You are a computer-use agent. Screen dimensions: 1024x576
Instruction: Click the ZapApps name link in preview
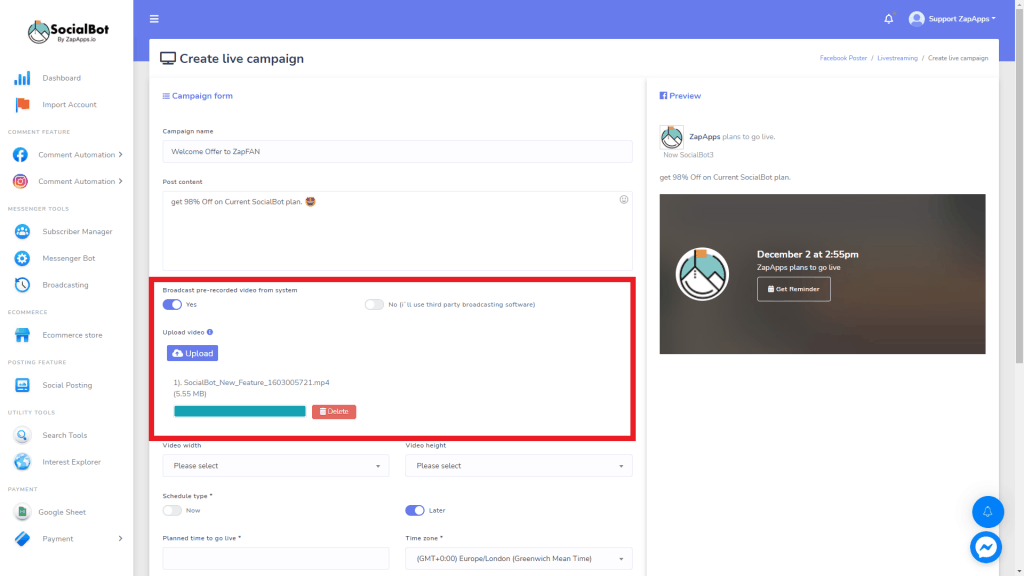[x=705, y=137]
